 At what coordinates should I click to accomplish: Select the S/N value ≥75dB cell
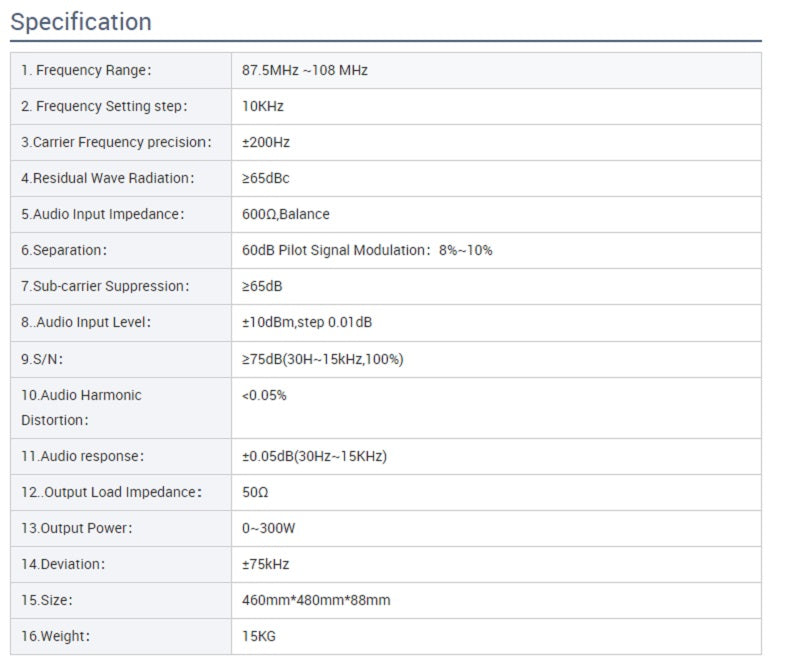pos(322,358)
